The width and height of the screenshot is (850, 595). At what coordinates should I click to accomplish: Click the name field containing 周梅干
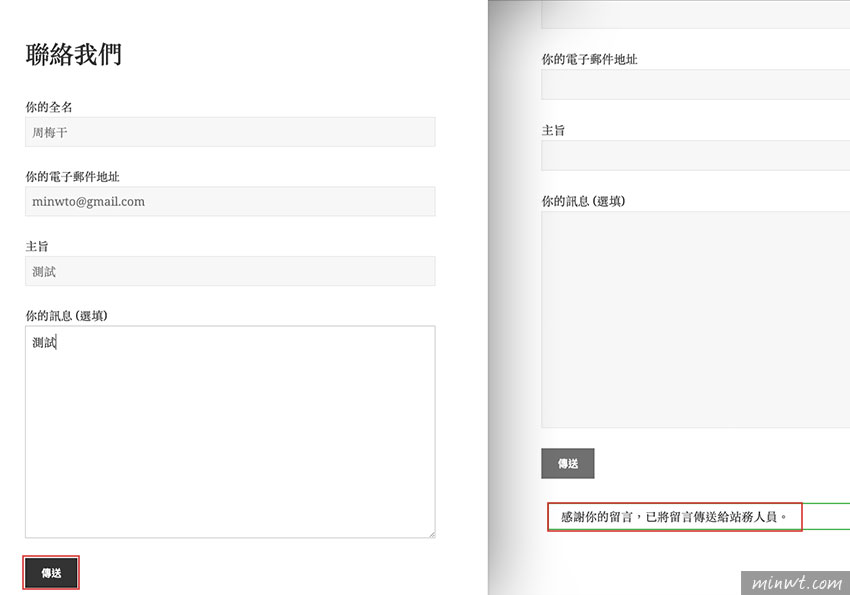click(230, 132)
